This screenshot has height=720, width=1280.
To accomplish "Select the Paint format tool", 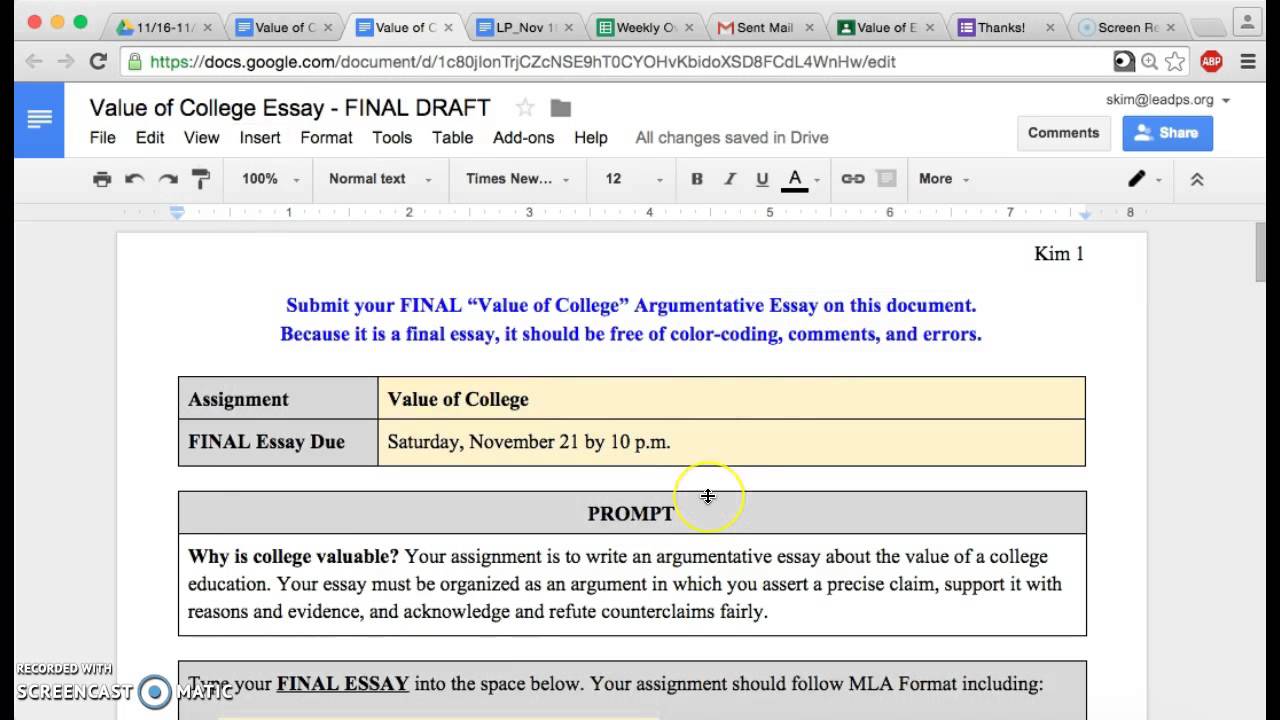I will [201, 179].
